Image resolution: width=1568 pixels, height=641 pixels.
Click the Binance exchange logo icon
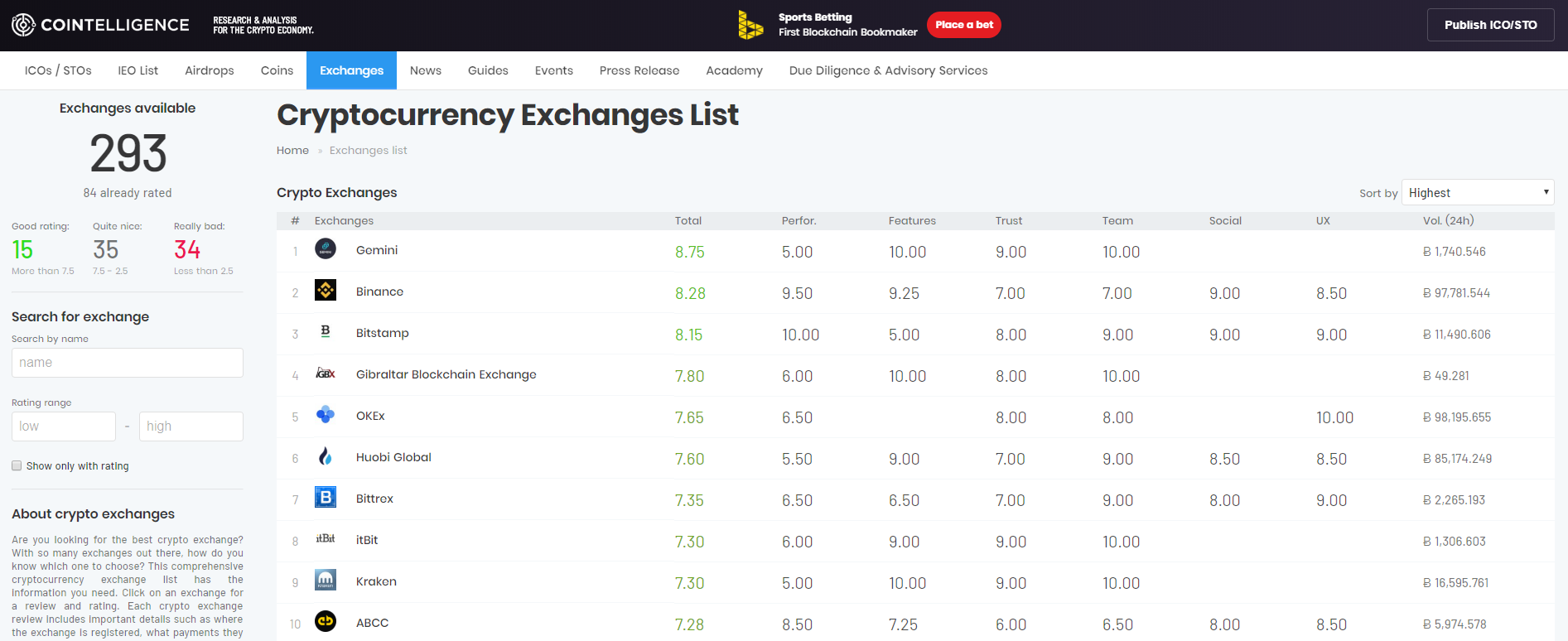(x=326, y=290)
